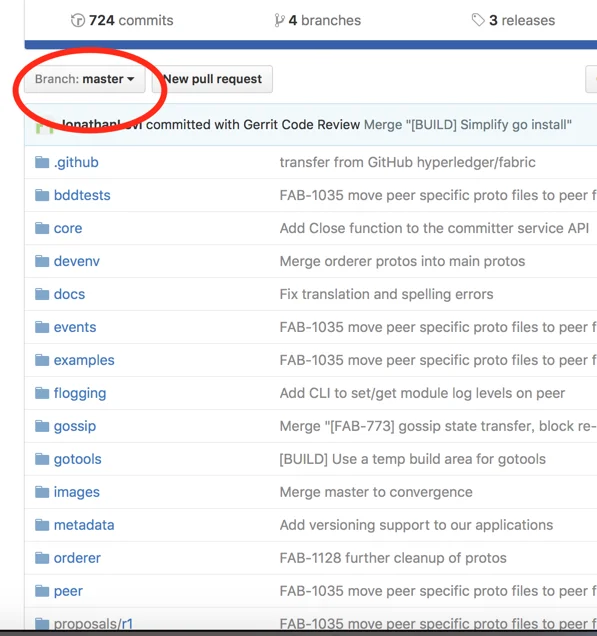The width and height of the screenshot is (597, 636).
Task: Click the gossip folder icon
Action: [x=42, y=426]
